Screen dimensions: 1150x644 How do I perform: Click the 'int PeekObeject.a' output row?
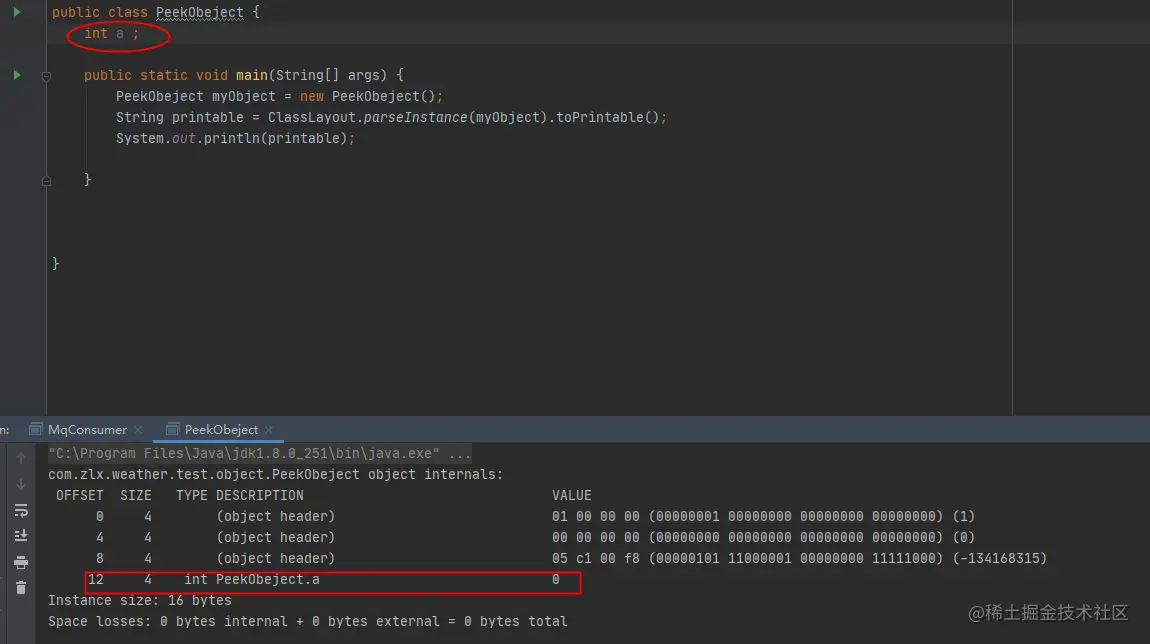point(333,580)
